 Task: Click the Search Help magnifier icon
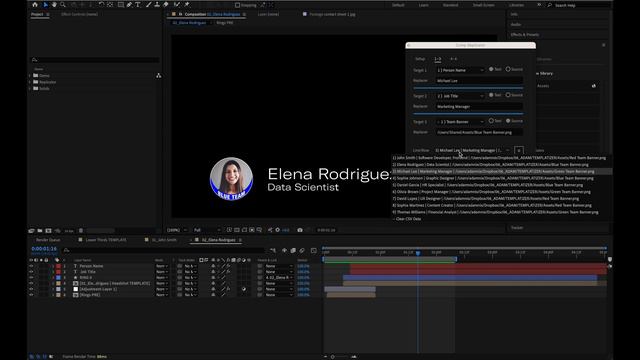click(550, 5)
